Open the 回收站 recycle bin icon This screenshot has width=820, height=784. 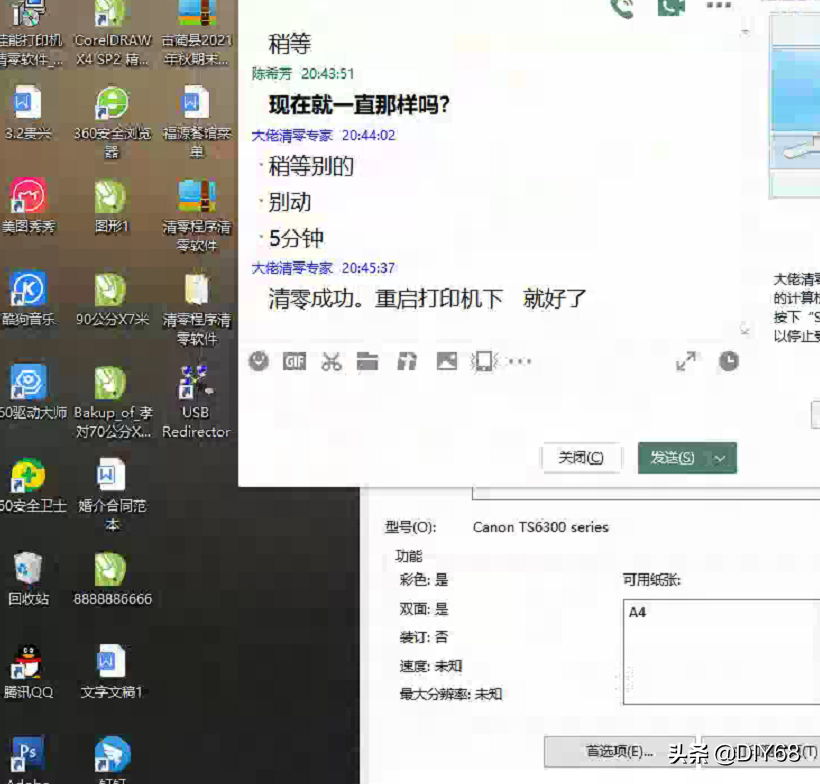click(x=28, y=579)
